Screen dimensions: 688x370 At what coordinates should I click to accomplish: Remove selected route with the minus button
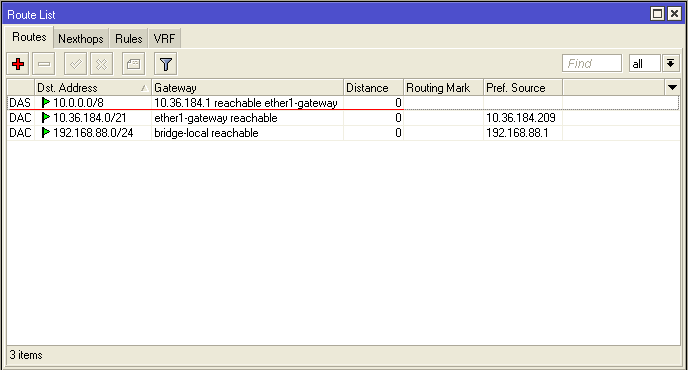44,64
